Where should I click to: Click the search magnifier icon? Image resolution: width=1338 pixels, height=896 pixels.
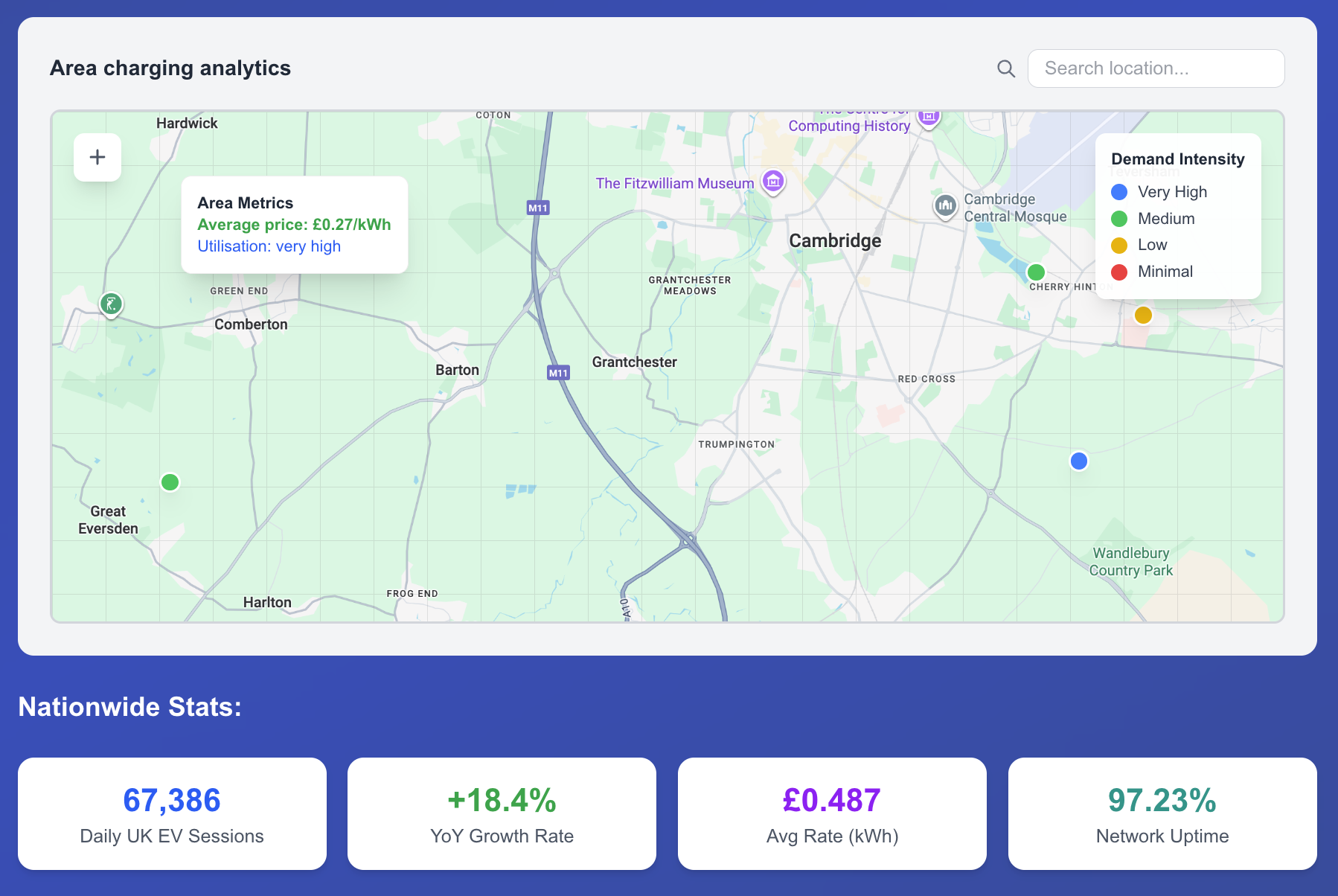pyautogui.click(x=1006, y=68)
